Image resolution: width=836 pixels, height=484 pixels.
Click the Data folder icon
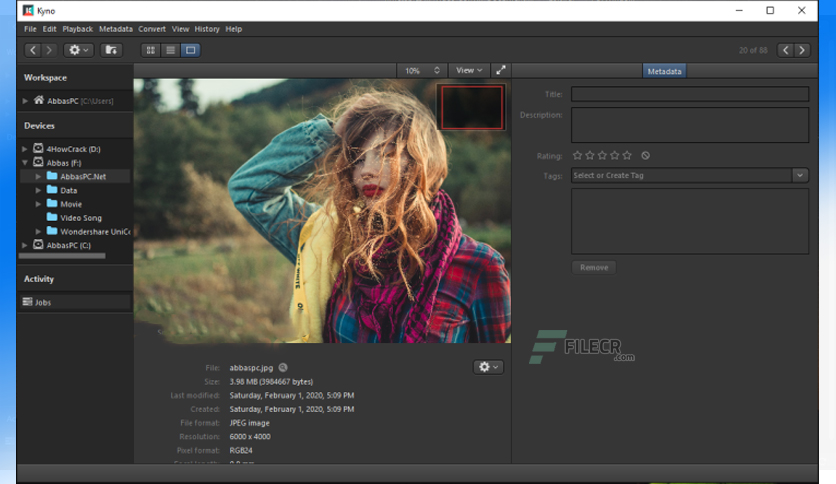coord(52,189)
